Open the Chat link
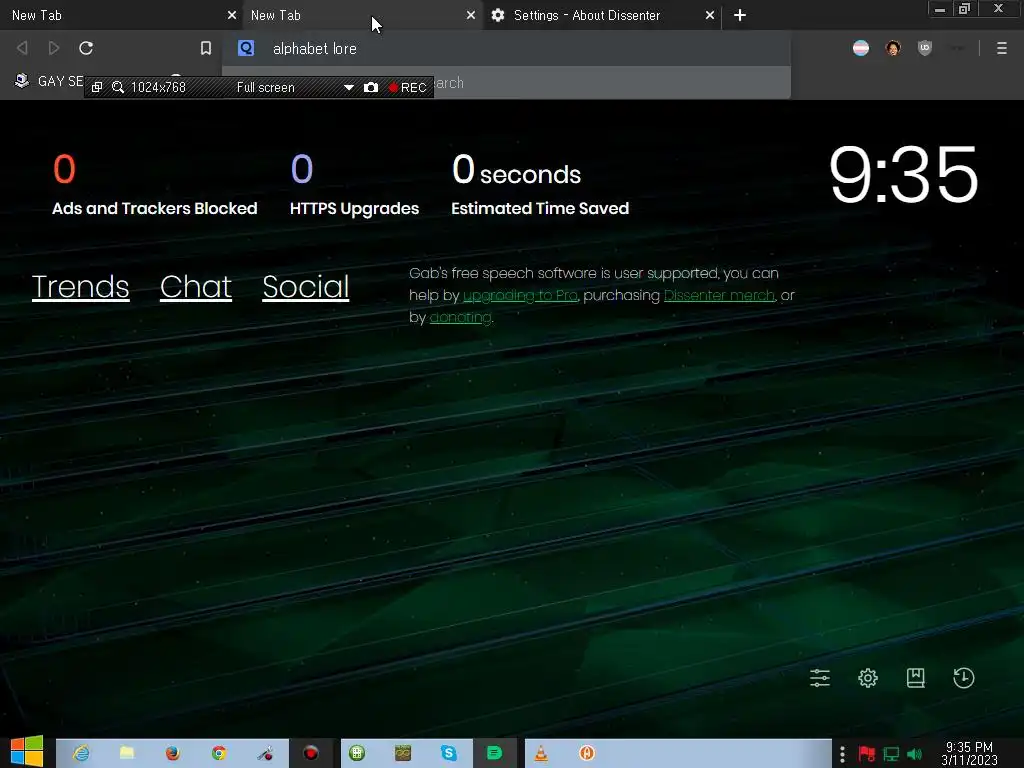Image resolution: width=1024 pixels, height=768 pixels. pyautogui.click(x=196, y=287)
